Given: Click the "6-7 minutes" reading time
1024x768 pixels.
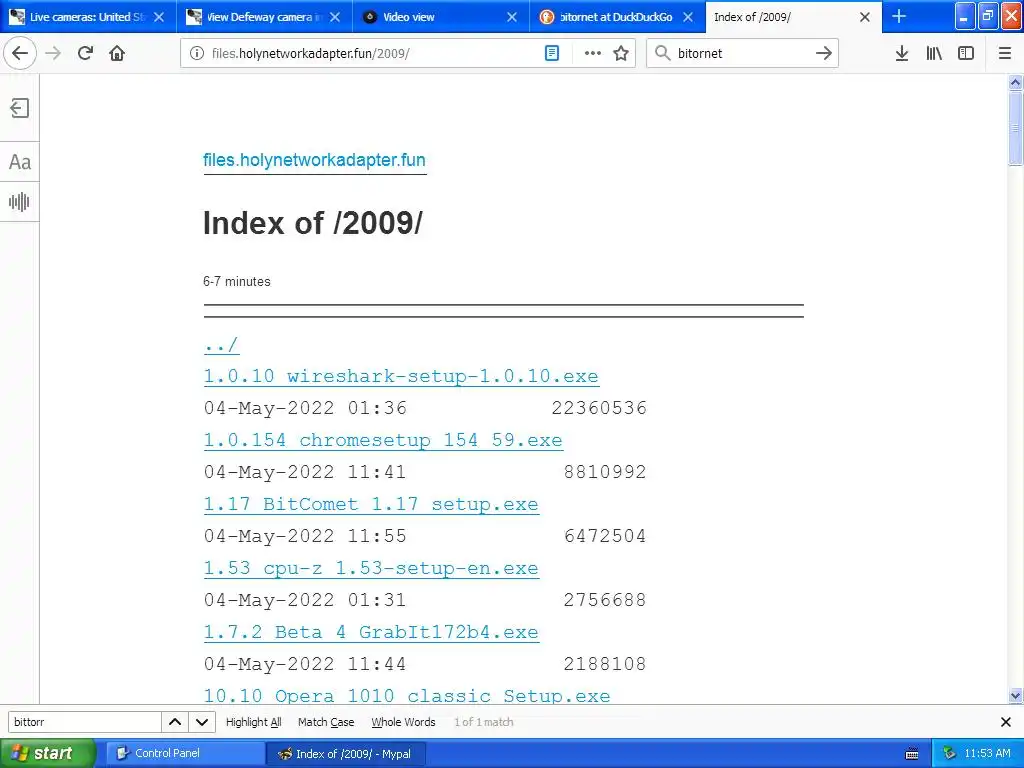Looking at the screenshot, I should pos(236,281).
